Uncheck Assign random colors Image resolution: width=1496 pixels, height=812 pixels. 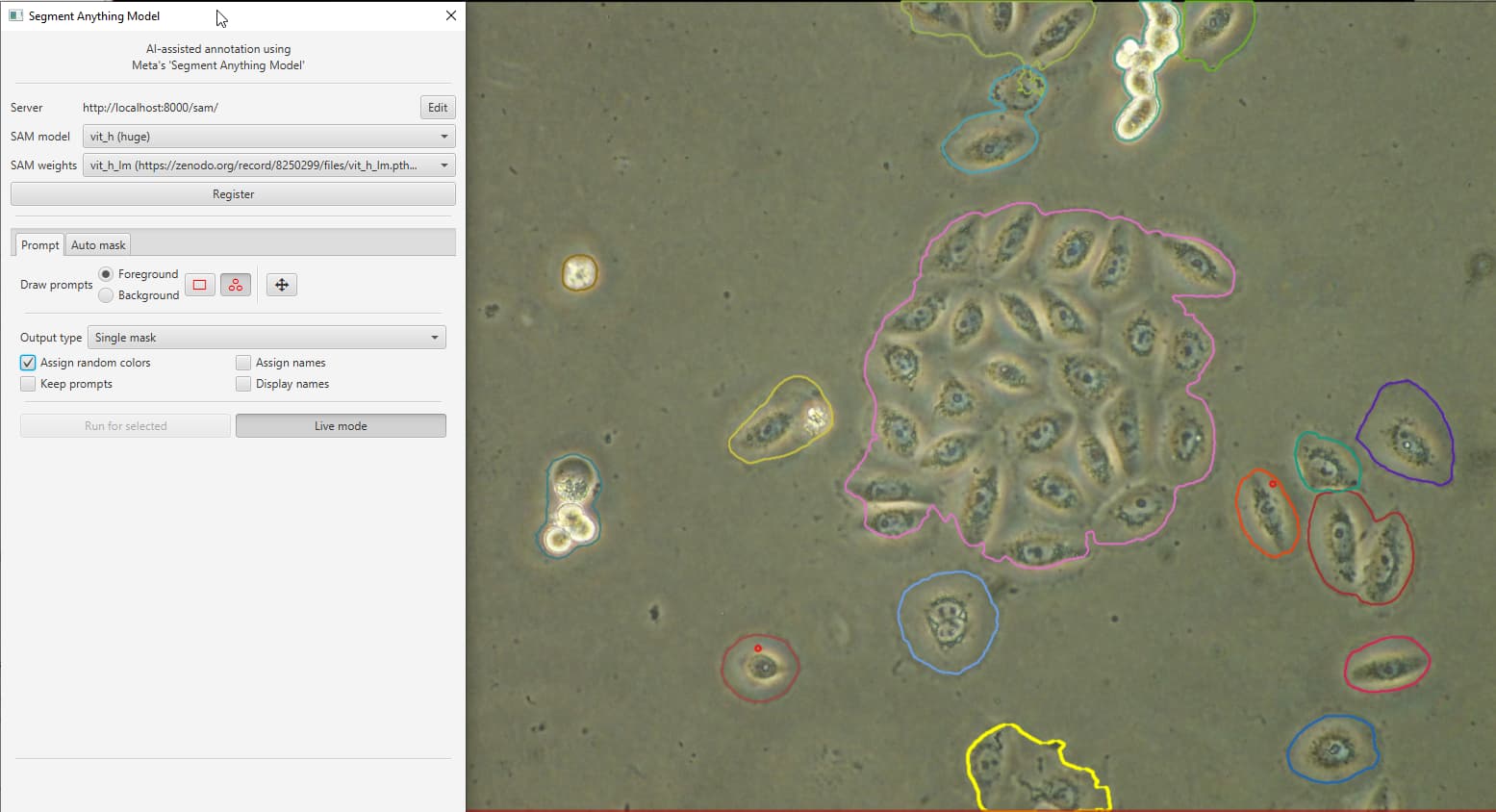pos(28,363)
